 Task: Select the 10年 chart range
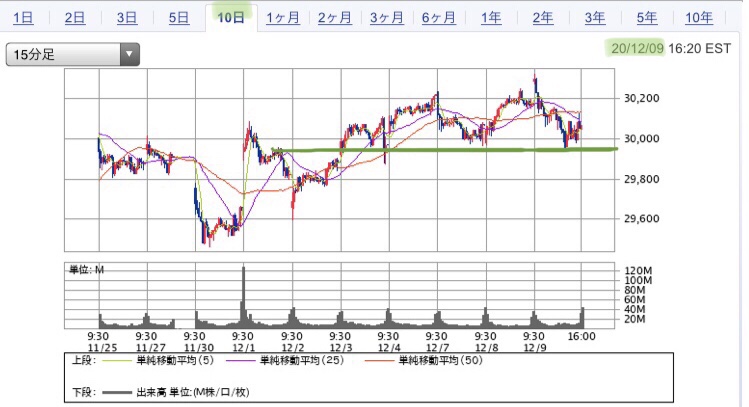[699, 18]
